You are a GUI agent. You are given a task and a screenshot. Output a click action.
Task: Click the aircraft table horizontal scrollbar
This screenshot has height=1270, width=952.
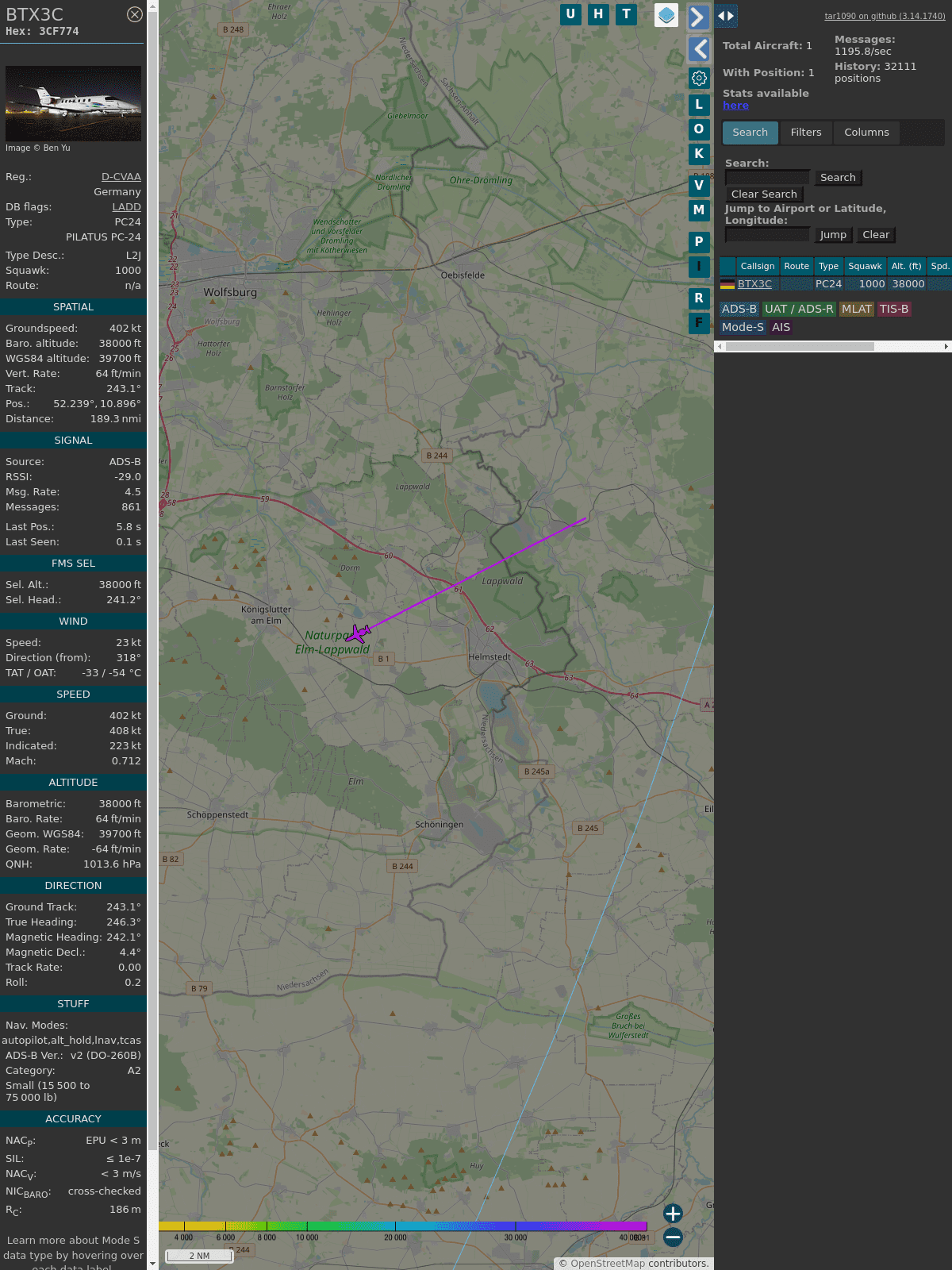click(800, 346)
